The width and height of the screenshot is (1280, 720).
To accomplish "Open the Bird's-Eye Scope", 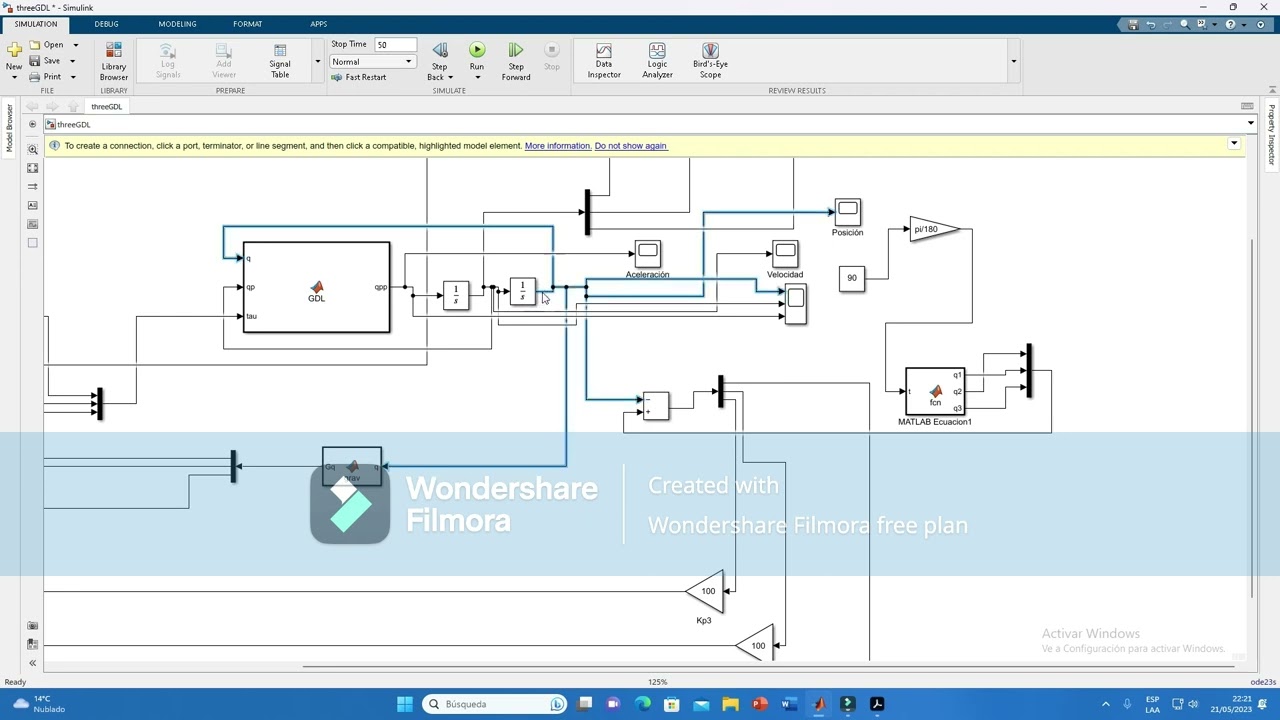I will 710,61.
